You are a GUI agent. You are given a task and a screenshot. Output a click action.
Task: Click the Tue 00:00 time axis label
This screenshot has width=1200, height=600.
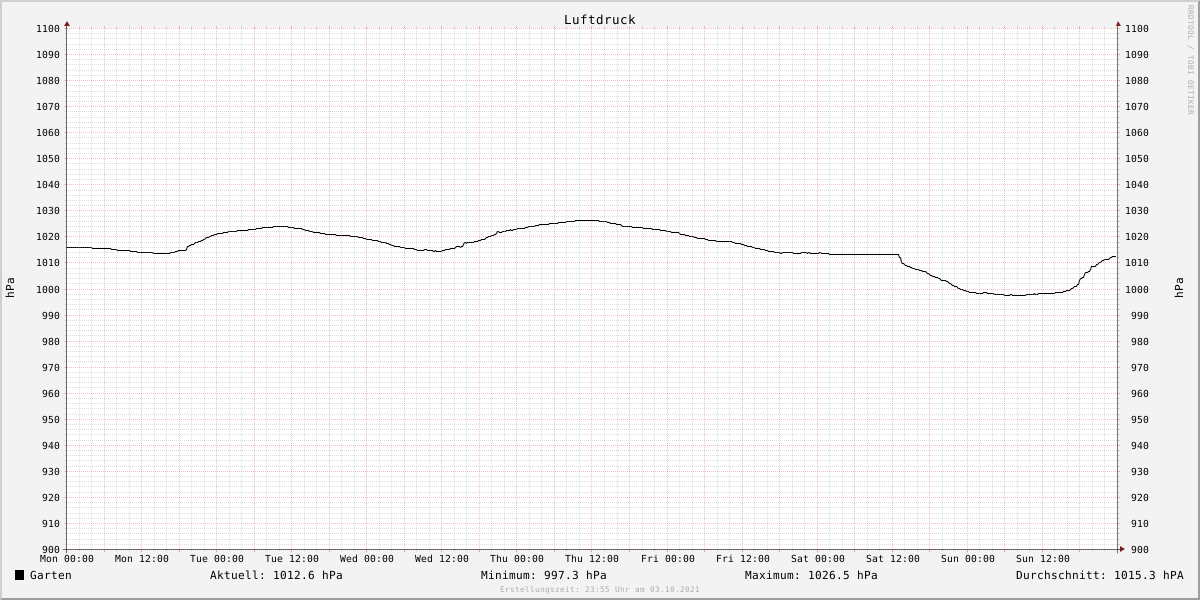point(217,559)
